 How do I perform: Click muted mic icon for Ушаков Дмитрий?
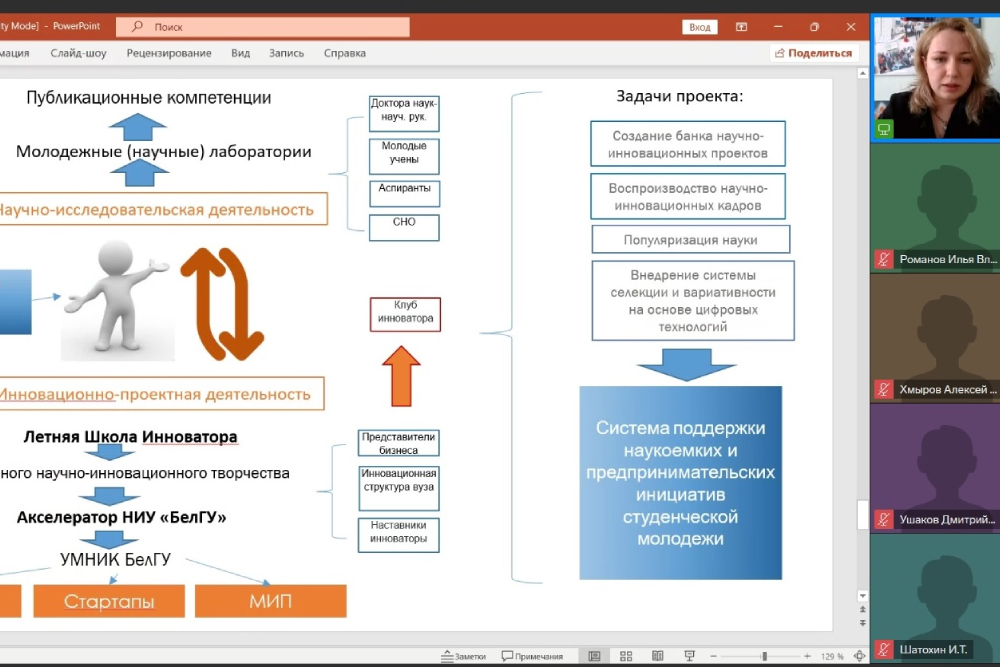883,519
